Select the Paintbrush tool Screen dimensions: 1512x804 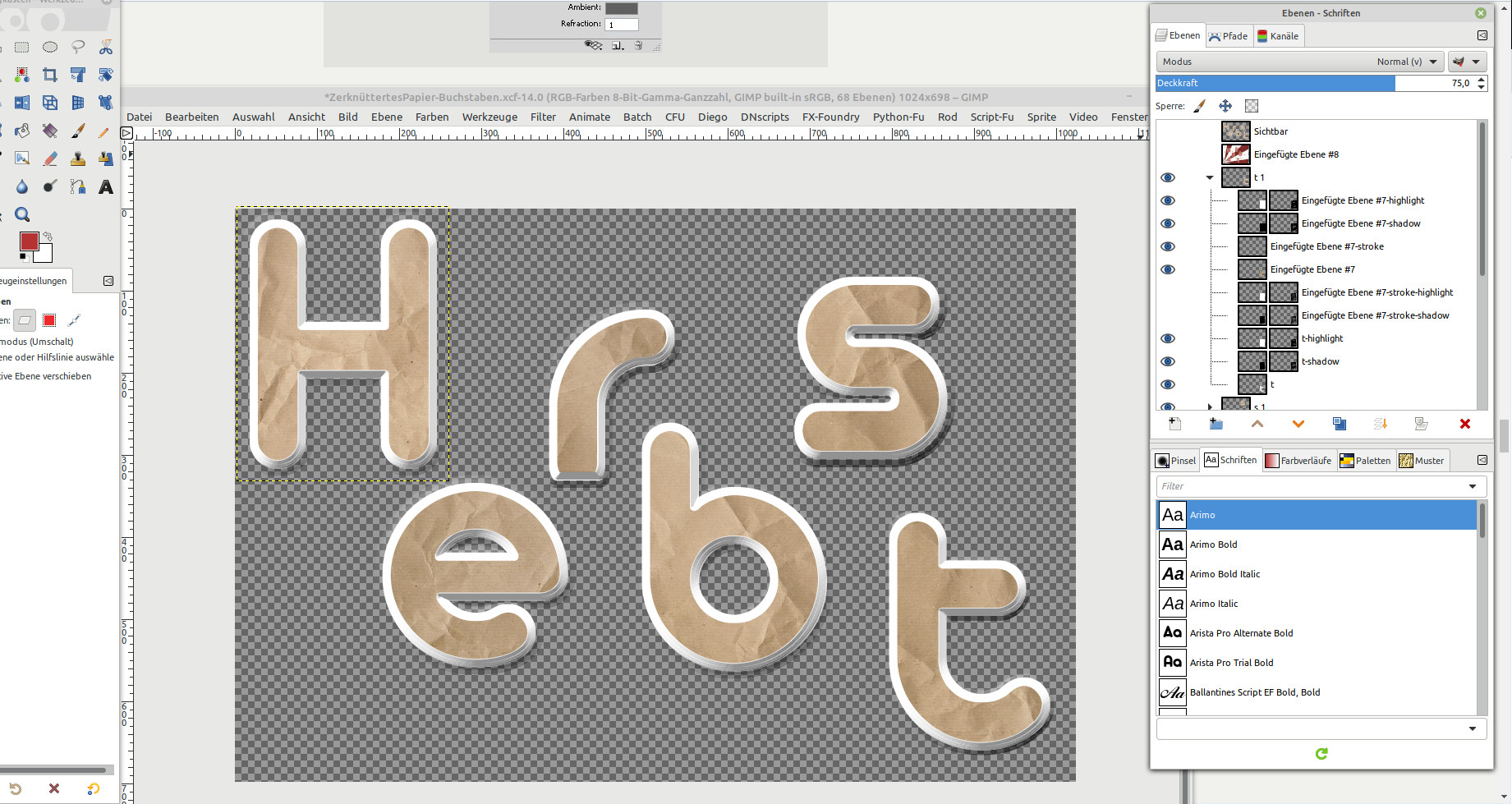click(x=78, y=131)
